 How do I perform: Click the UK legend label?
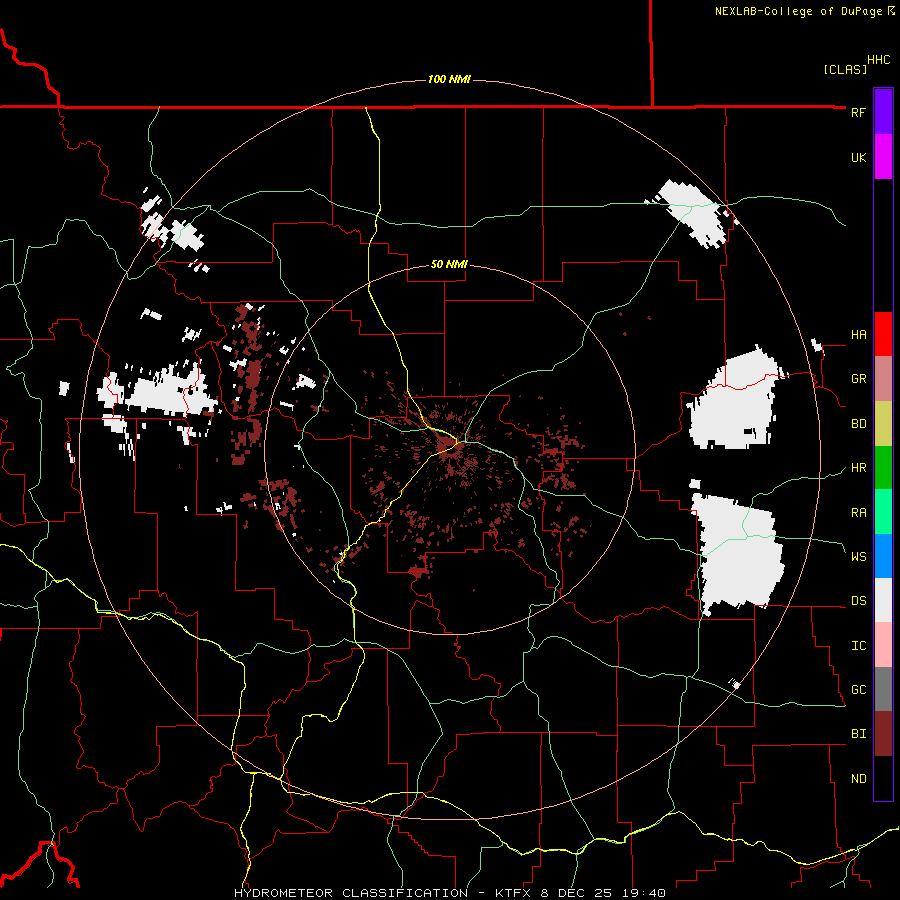tap(858, 157)
